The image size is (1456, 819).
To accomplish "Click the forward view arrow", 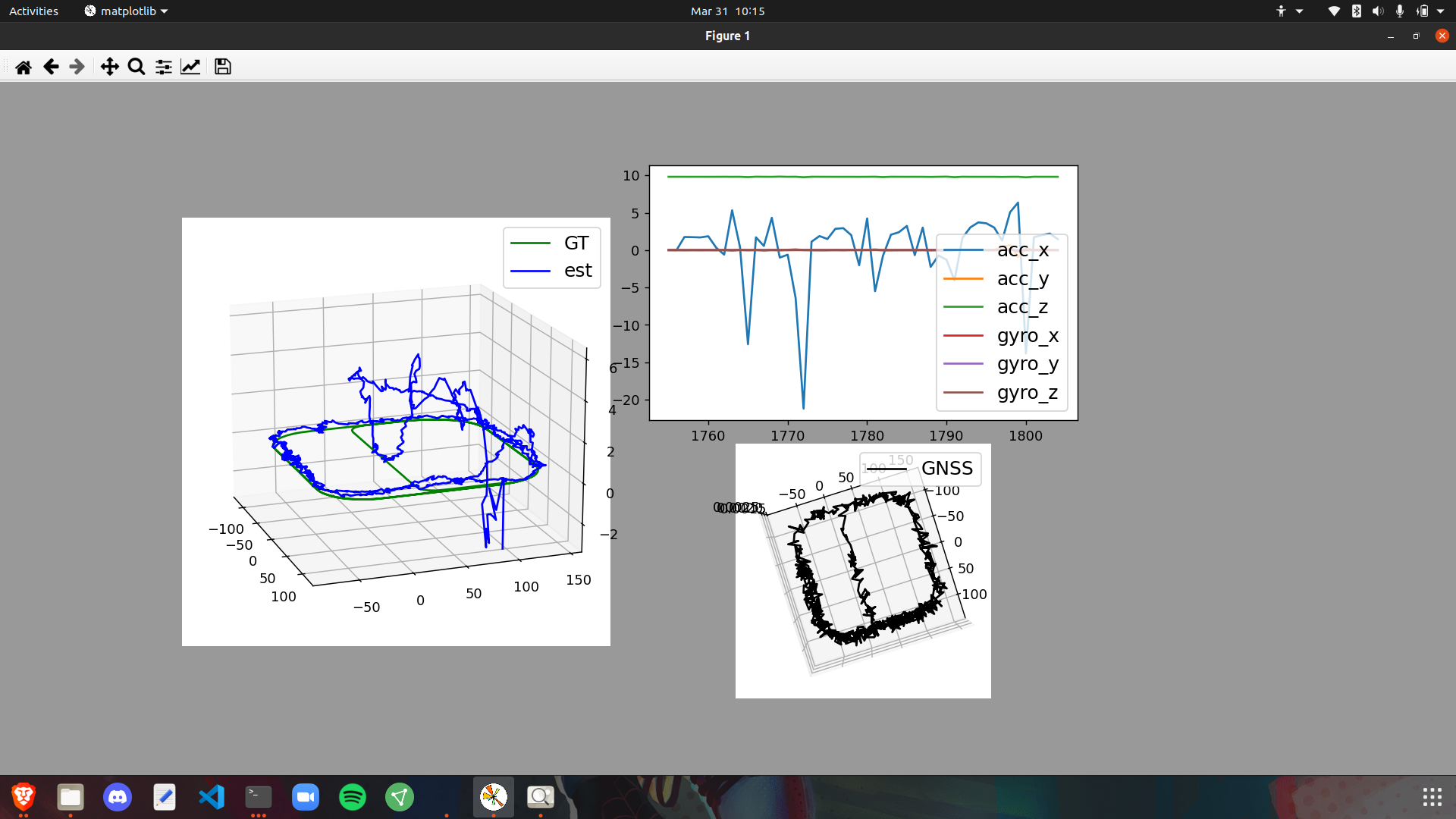I will point(77,67).
